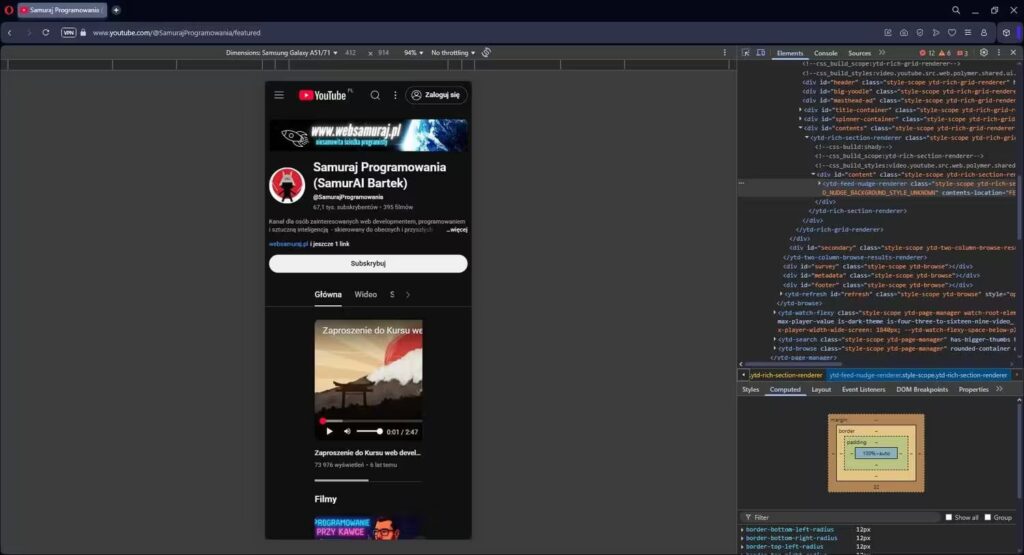1024x555 pixels.
Task: Click the red errors counter showing 12
Action: (927, 53)
